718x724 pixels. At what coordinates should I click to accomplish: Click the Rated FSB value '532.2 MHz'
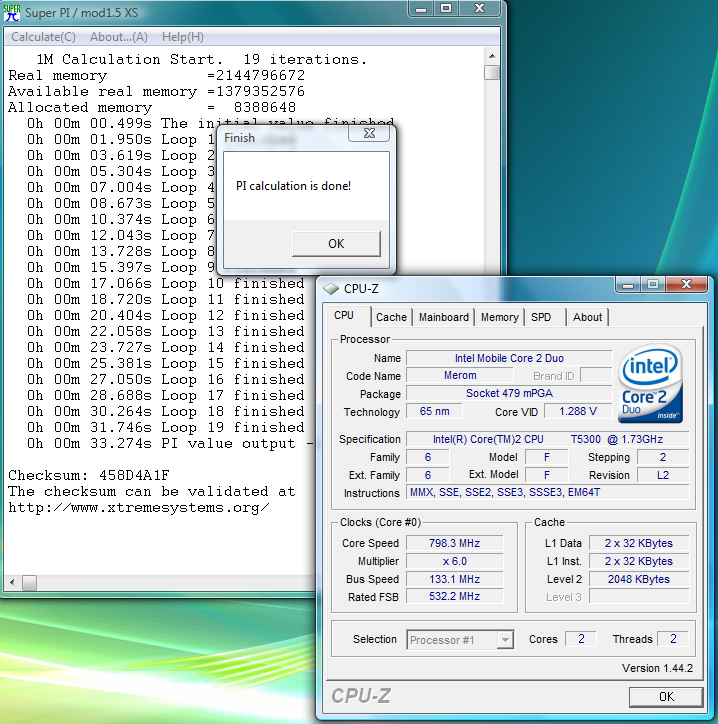tap(454, 597)
